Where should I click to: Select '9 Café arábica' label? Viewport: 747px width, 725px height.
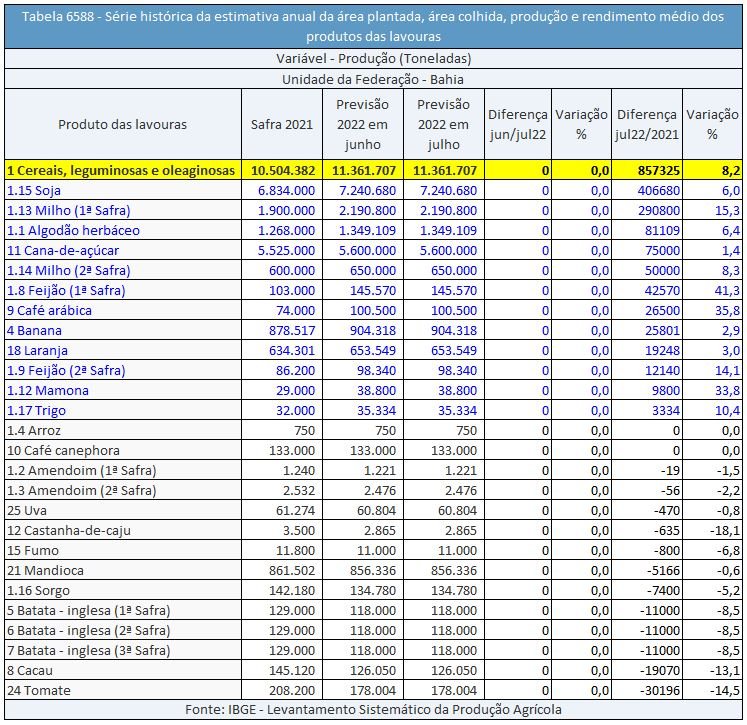[49, 311]
